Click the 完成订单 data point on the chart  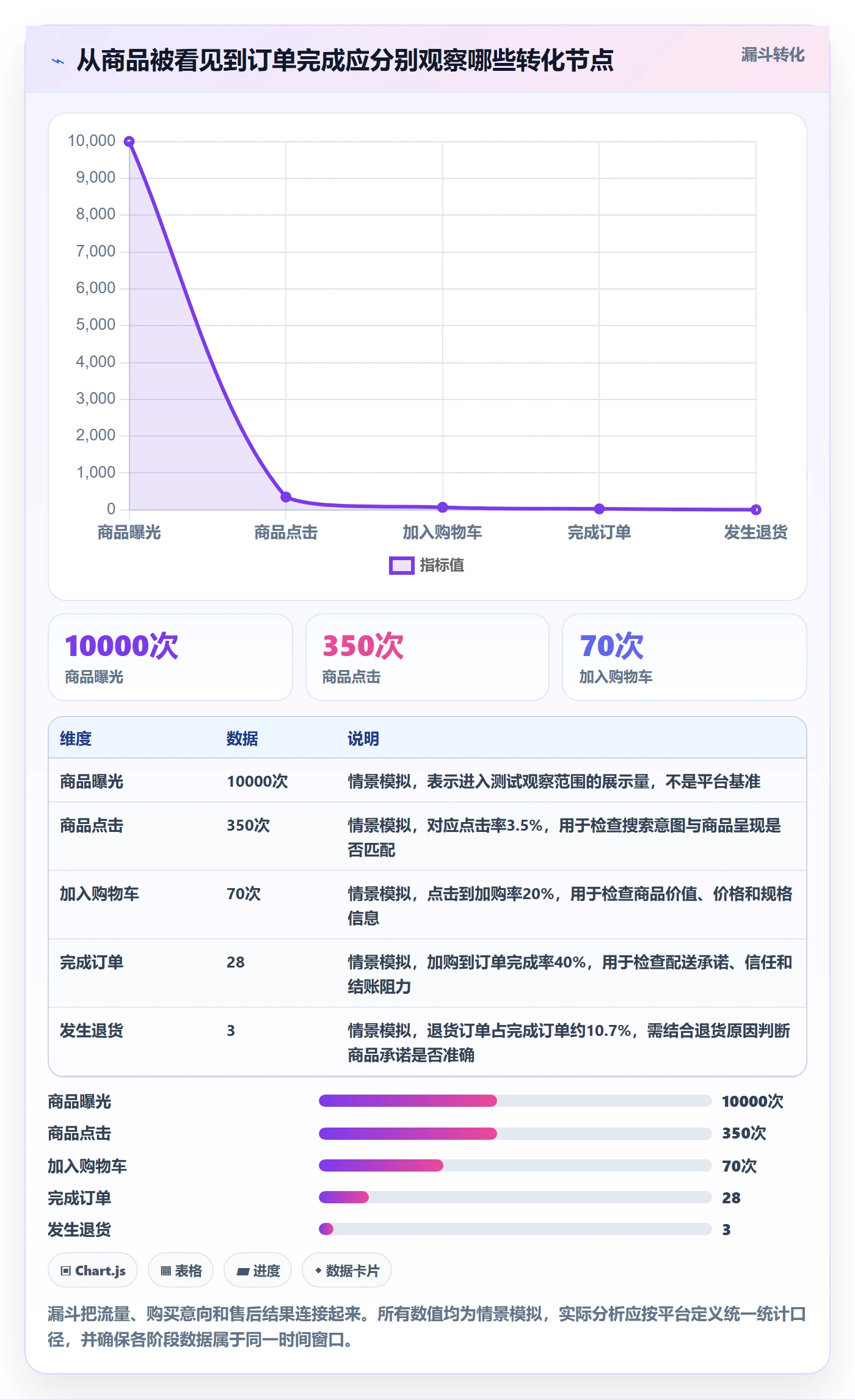[x=599, y=509]
